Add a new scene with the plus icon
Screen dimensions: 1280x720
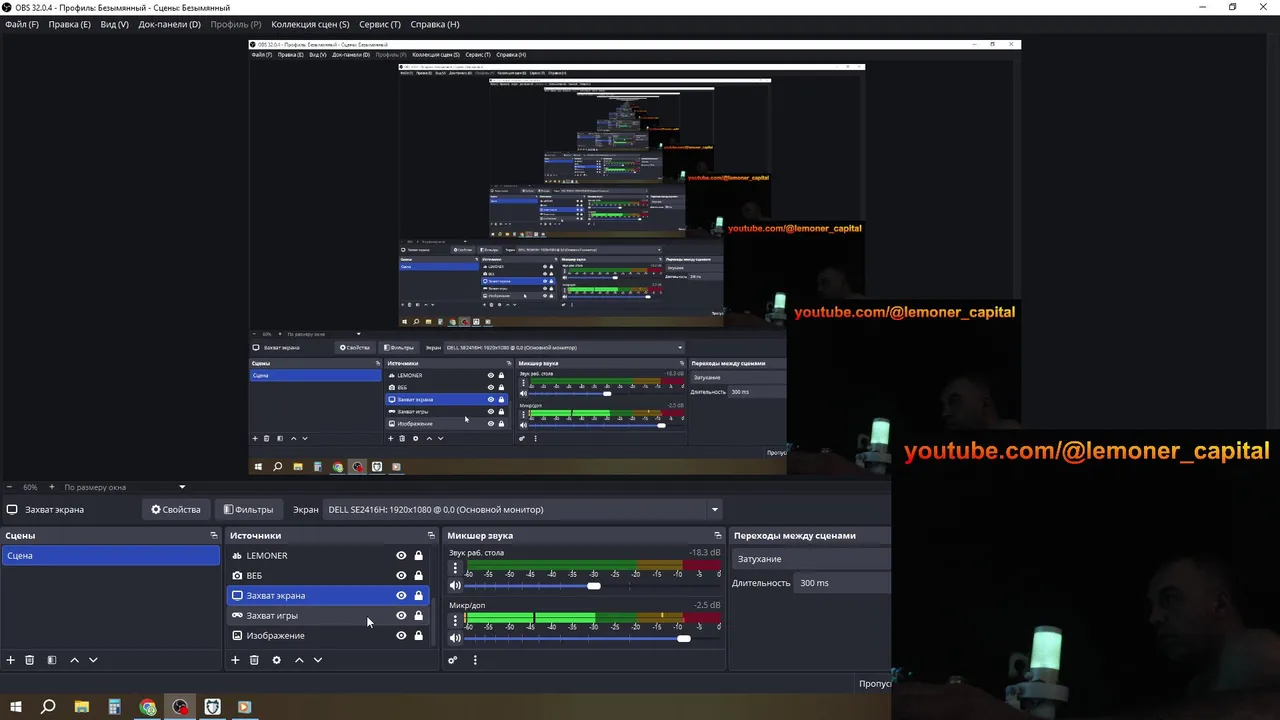coord(11,660)
